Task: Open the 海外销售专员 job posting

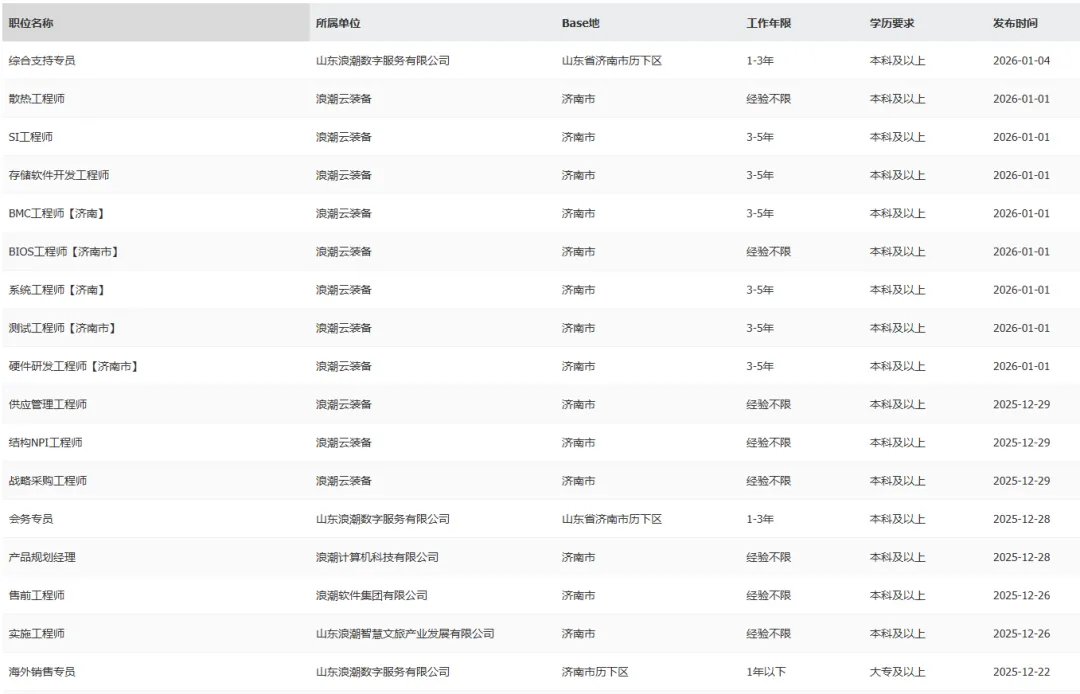Action: (x=42, y=672)
